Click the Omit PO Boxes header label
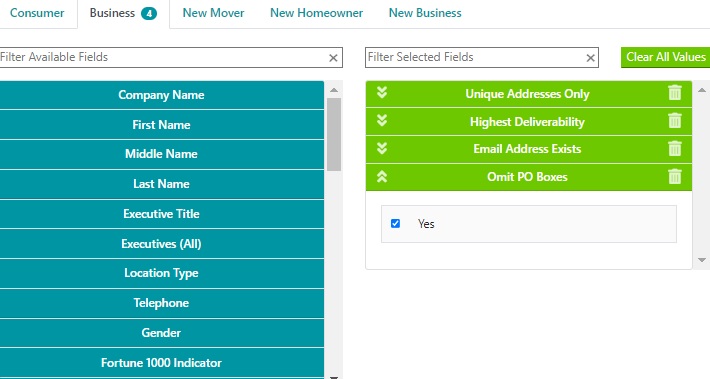The width and height of the screenshot is (710, 379). click(x=528, y=177)
